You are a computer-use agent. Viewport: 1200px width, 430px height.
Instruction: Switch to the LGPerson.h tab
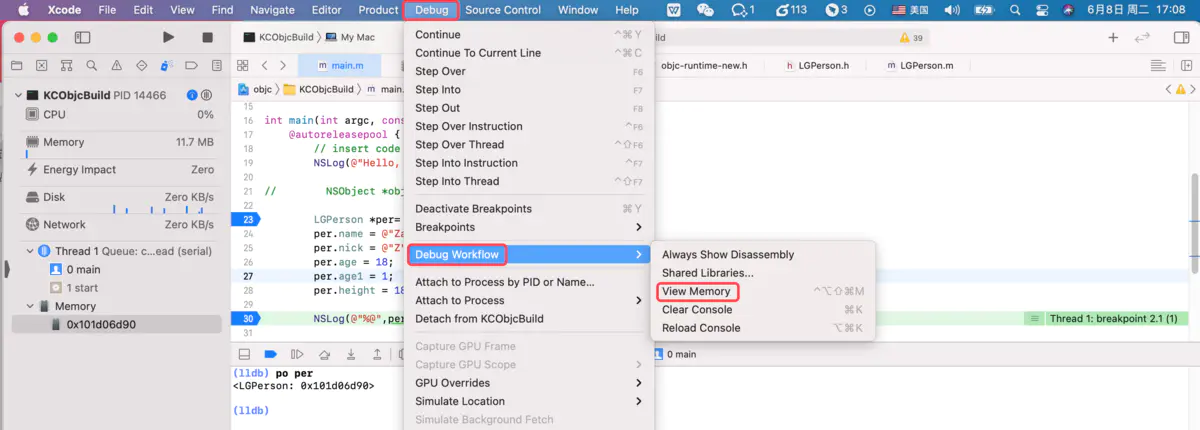coord(816,65)
